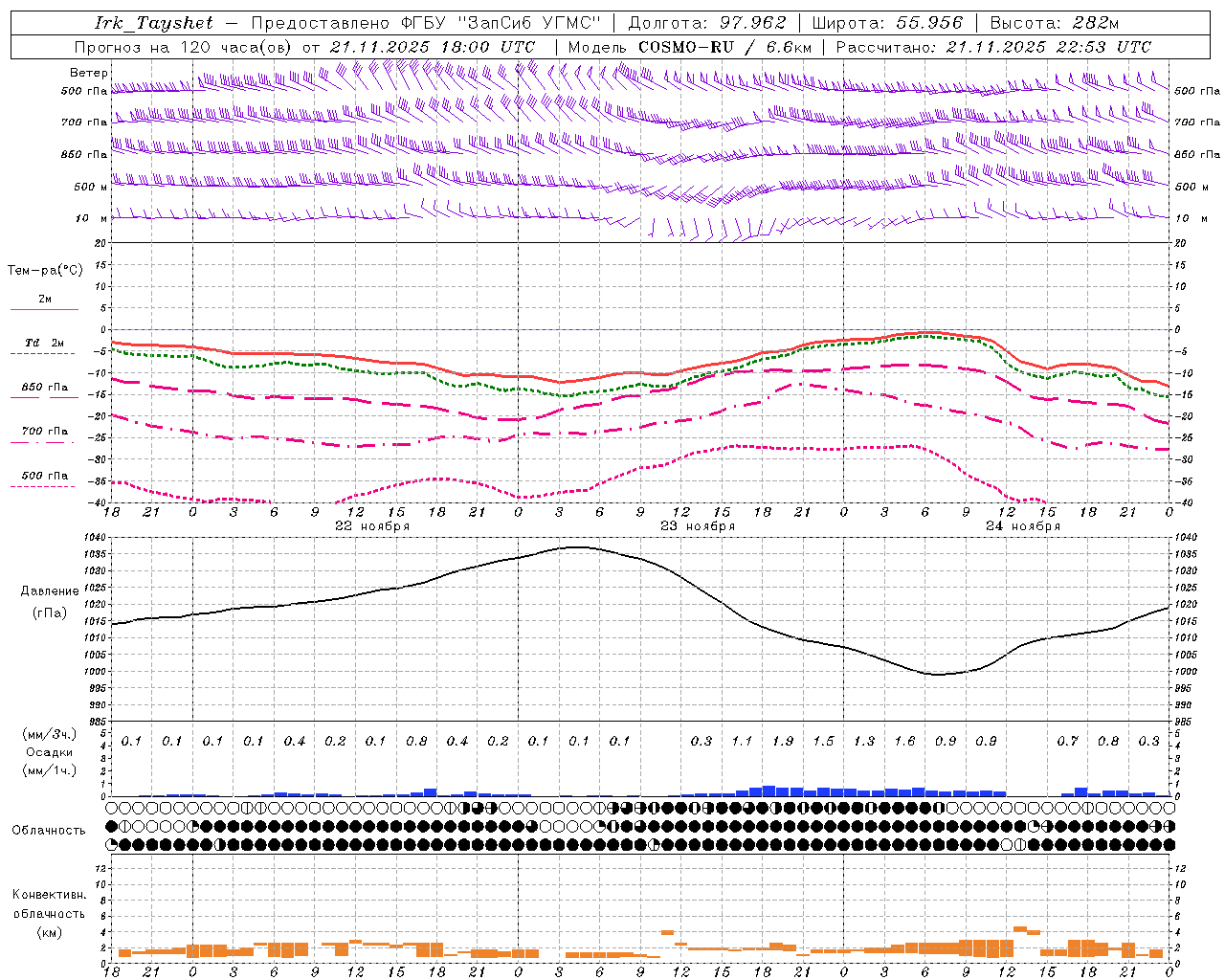Click the Осадки panel label

50,752
